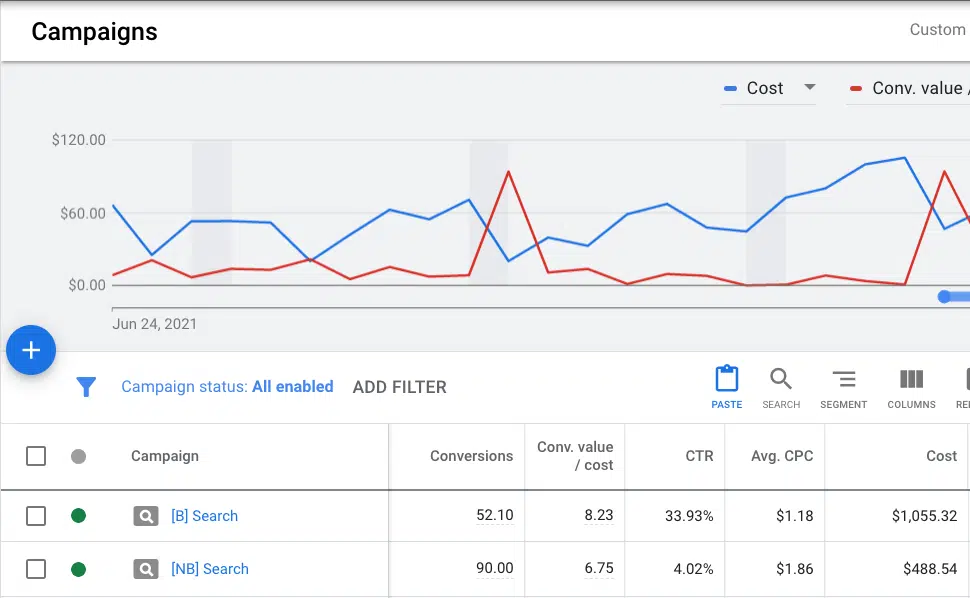Open the [NB] Search campaign link
The width and height of the screenshot is (970, 598).
pyautogui.click(x=210, y=569)
